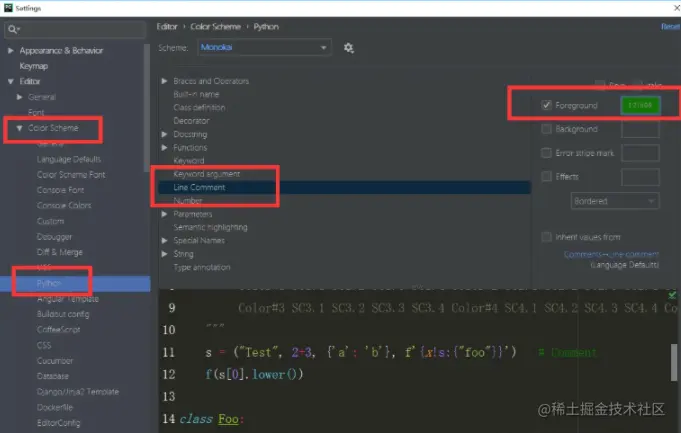Expand the General tree node
The image size is (681, 433).
coord(20,97)
